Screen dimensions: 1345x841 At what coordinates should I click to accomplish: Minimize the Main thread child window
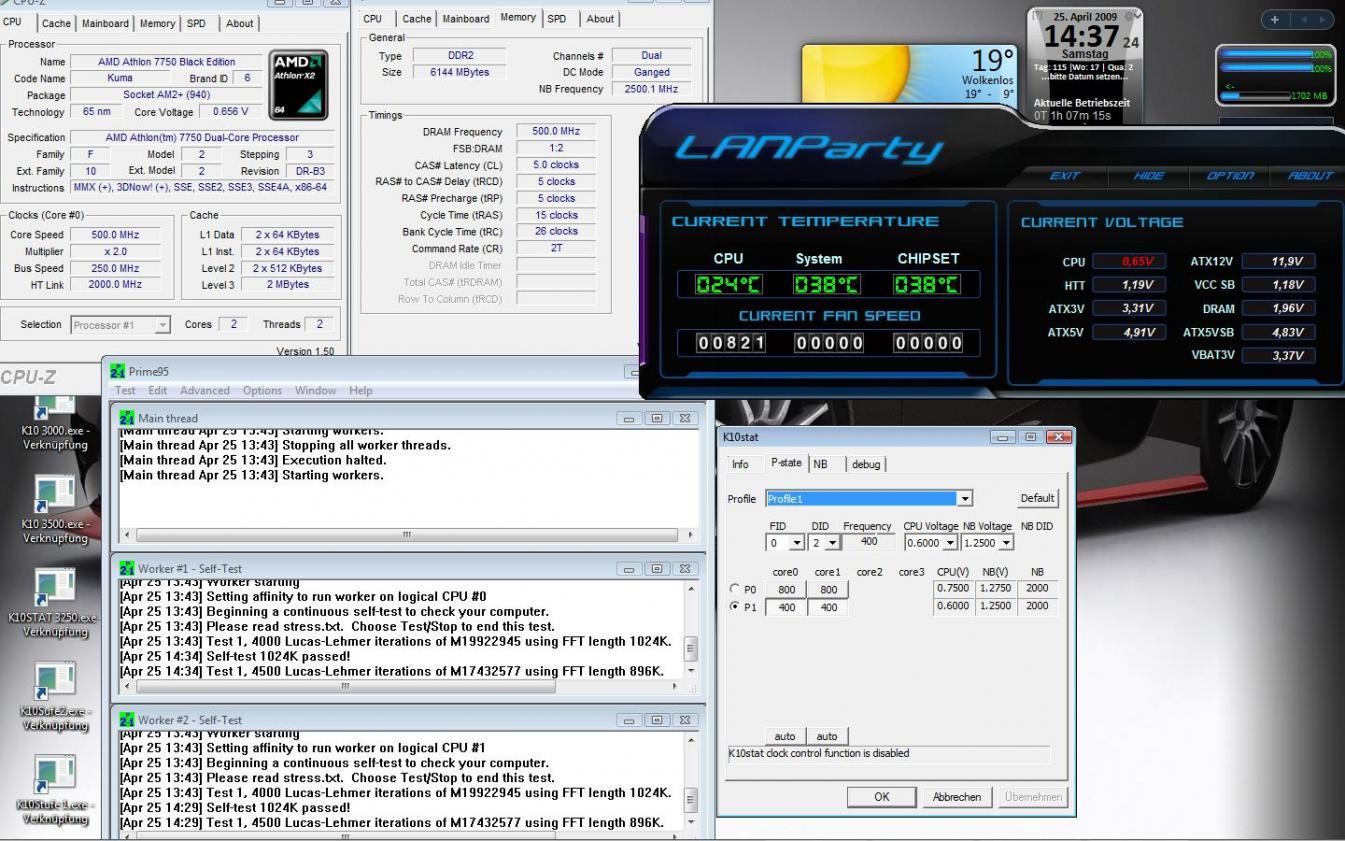point(630,418)
